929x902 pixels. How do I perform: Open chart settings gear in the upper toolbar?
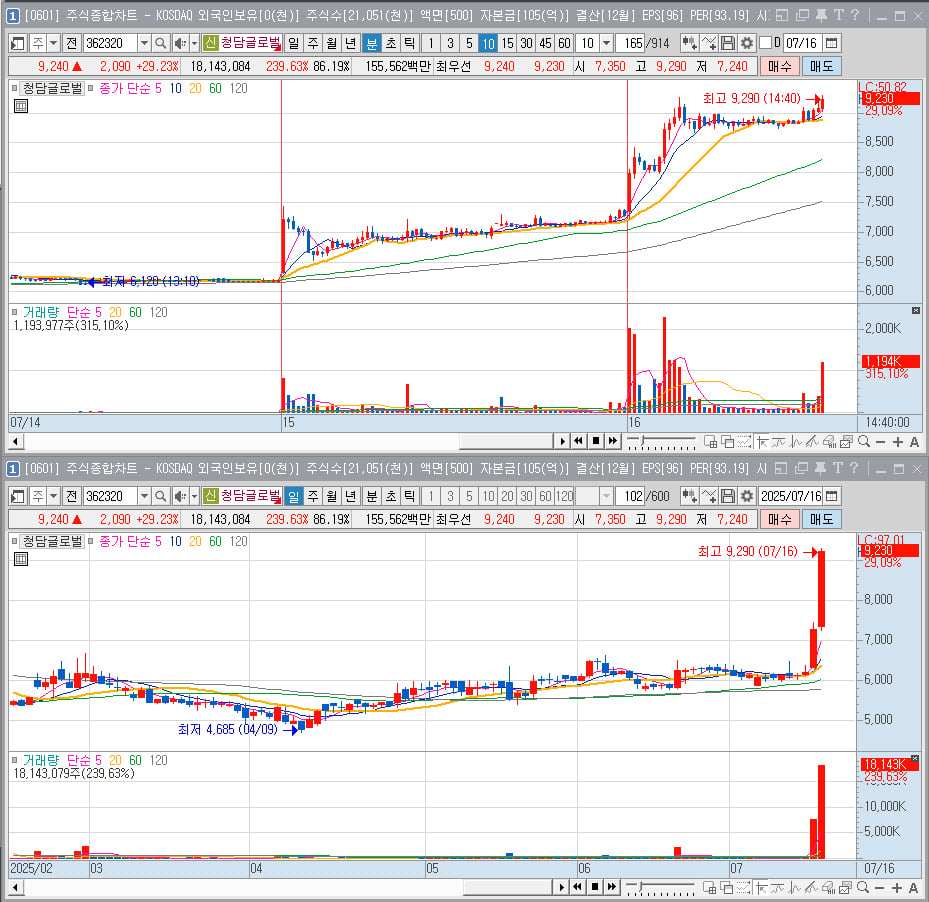pyautogui.click(x=747, y=43)
